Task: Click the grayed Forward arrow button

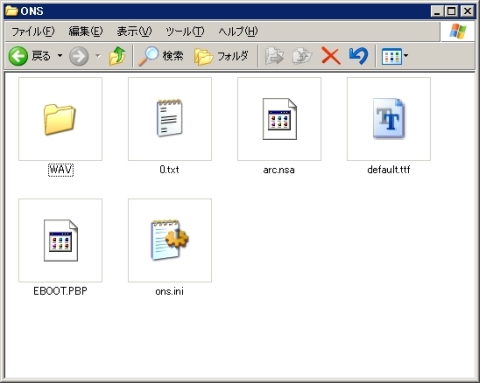Action: coord(79,56)
